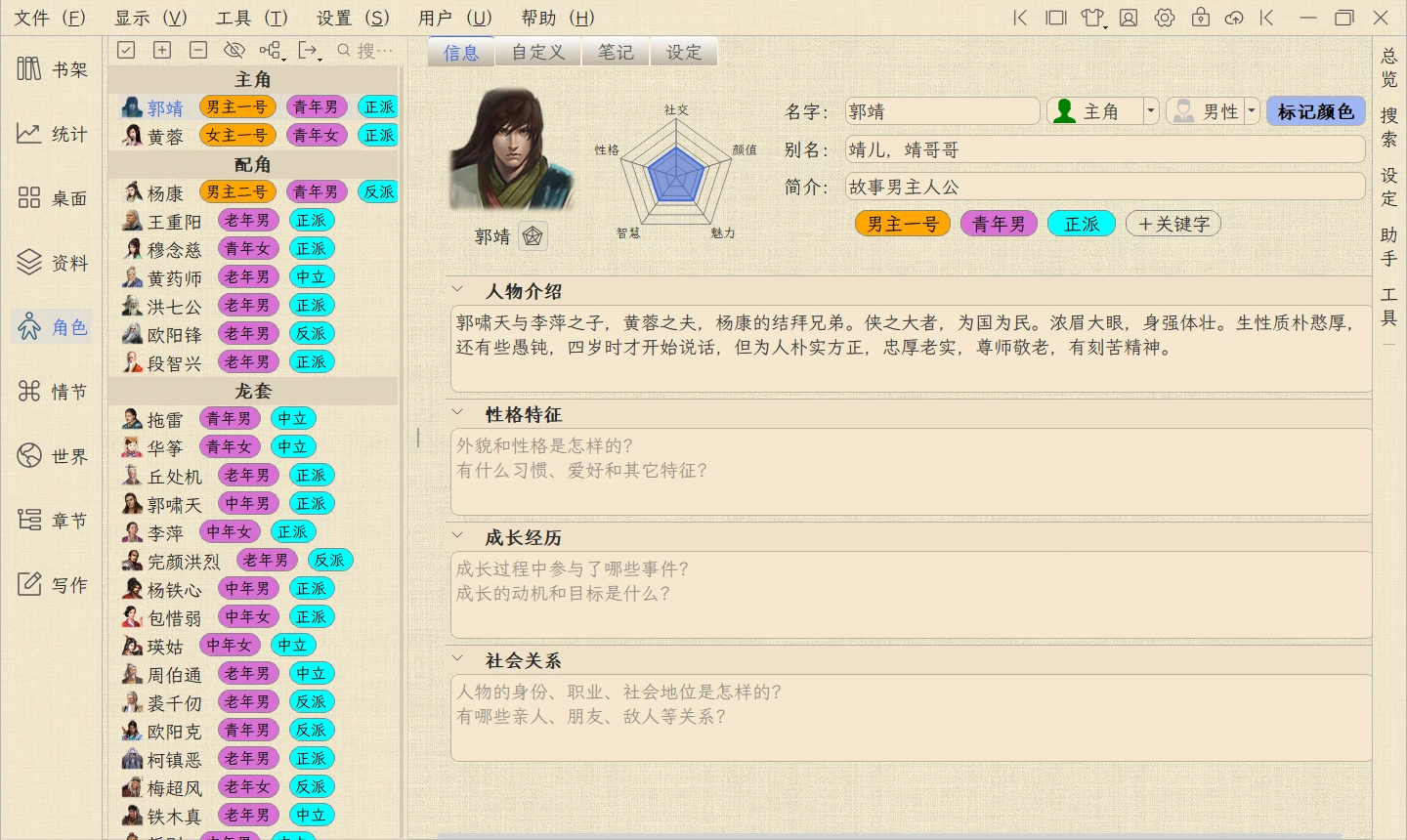Open the 男性 gender dropdown
The width and height of the screenshot is (1407, 840).
click(1251, 111)
